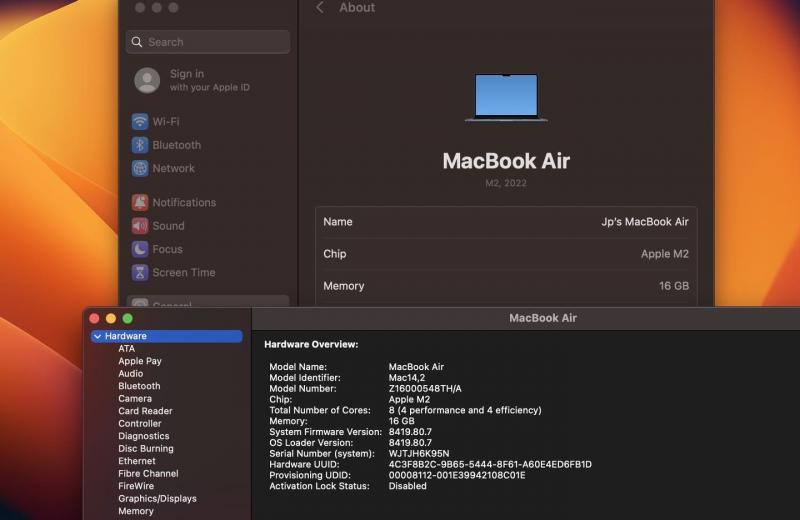Go back using the chevron beside About
This screenshot has height=520, width=800.
tap(320, 8)
